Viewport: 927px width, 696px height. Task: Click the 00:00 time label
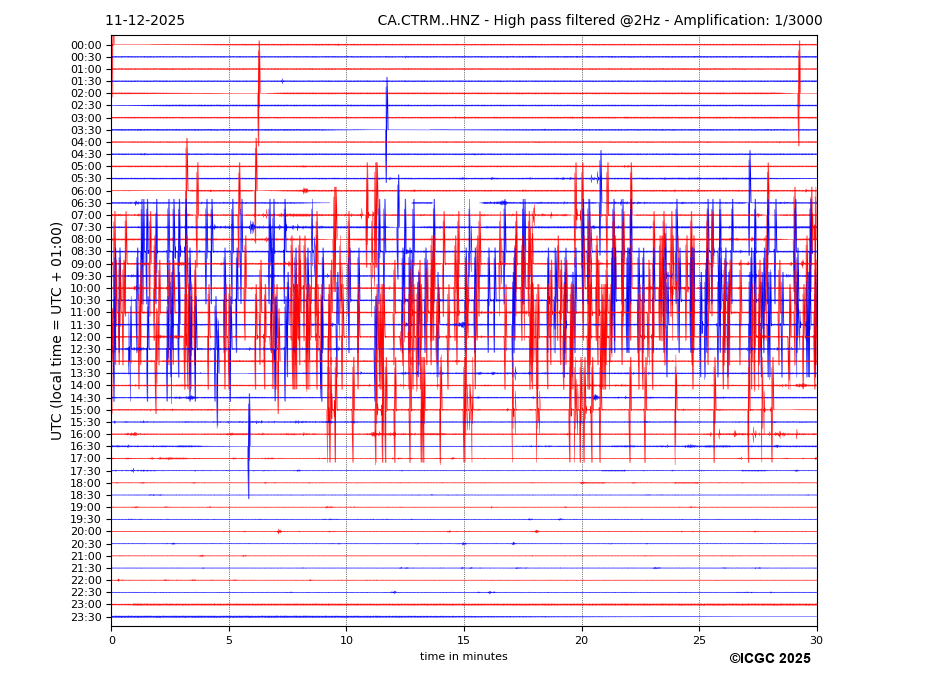point(86,45)
